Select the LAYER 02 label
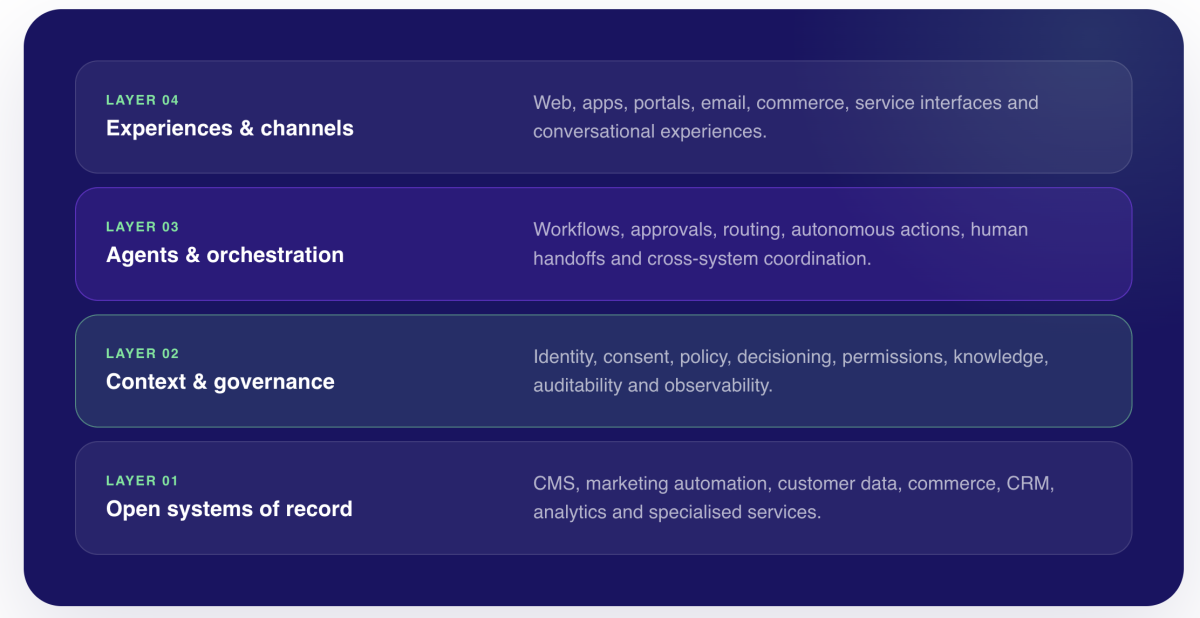The image size is (1200, 618). [143, 354]
